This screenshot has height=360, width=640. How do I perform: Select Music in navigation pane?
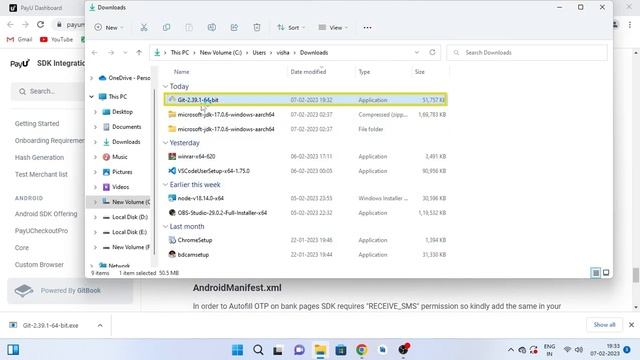120,157
